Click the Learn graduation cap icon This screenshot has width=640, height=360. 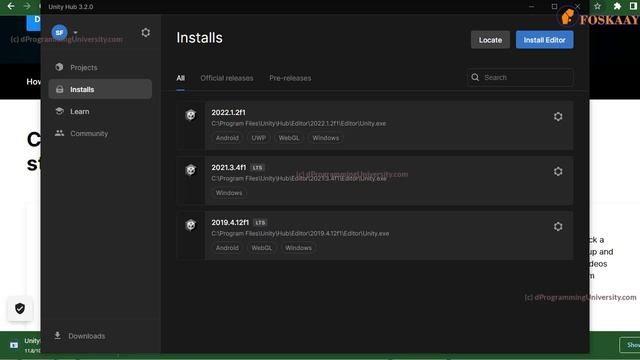(60, 111)
